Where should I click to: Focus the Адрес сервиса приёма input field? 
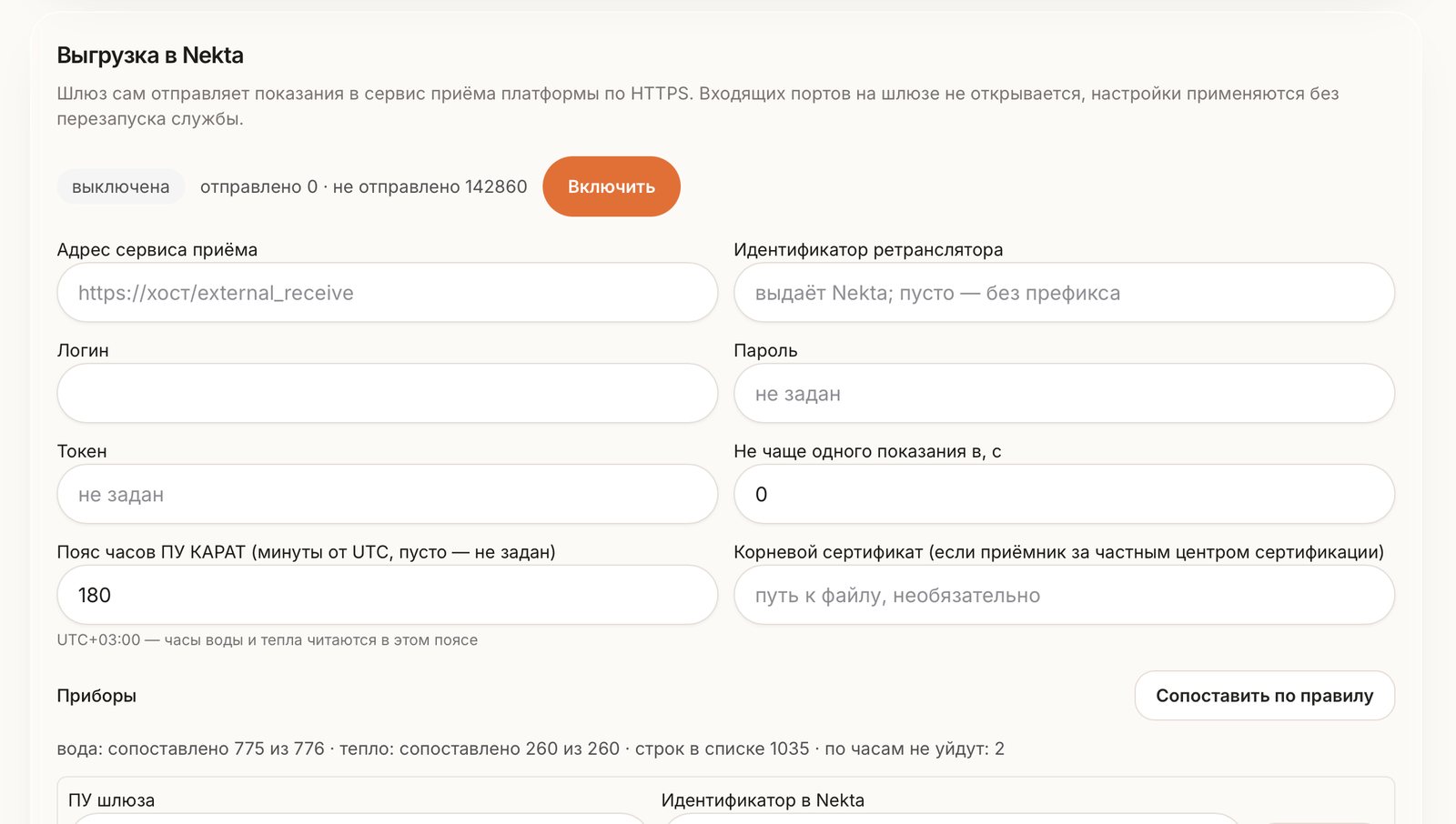coord(388,293)
